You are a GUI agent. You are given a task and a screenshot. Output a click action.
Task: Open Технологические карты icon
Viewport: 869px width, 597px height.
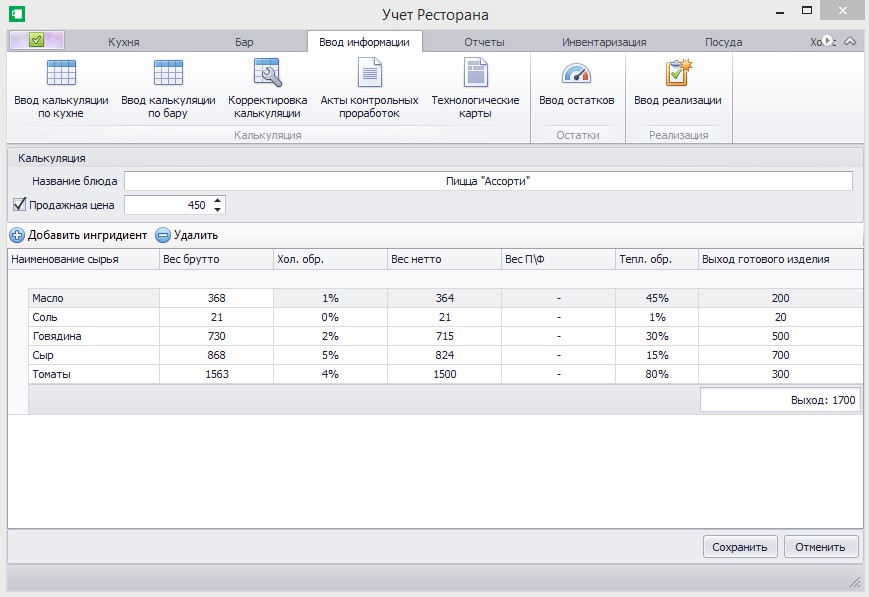[475, 74]
